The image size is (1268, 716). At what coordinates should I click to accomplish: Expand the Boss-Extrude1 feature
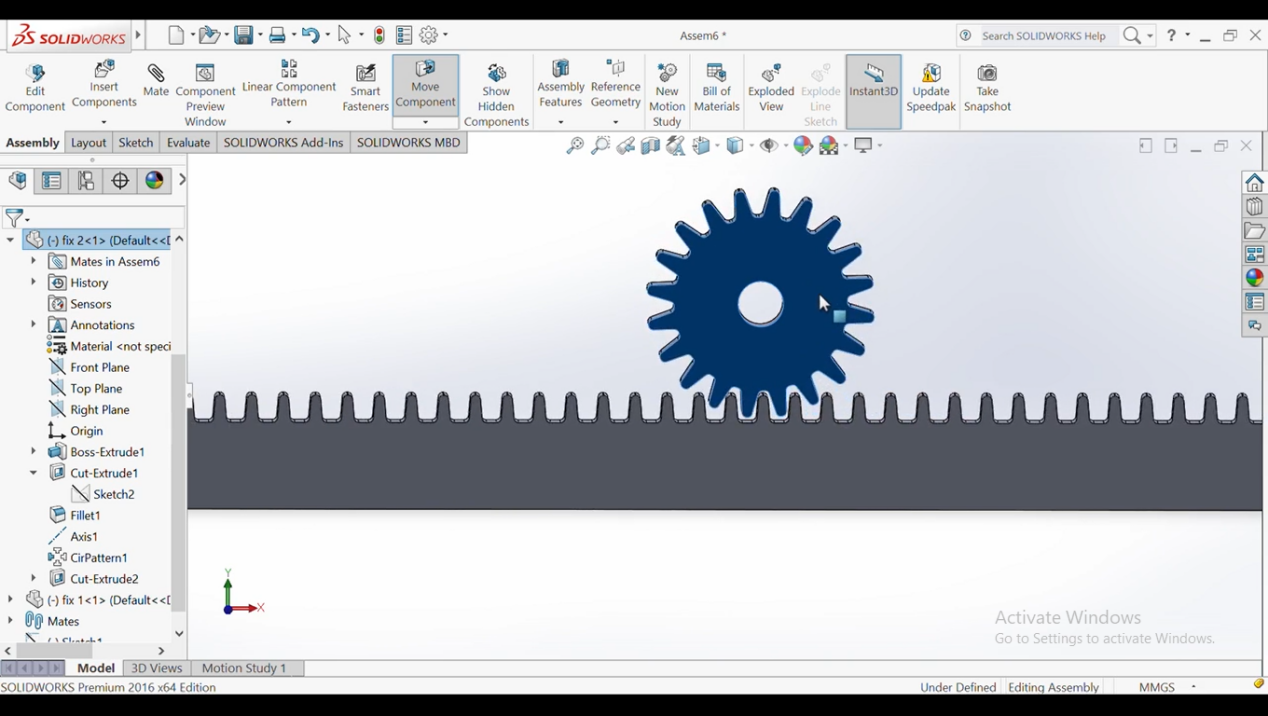point(34,452)
